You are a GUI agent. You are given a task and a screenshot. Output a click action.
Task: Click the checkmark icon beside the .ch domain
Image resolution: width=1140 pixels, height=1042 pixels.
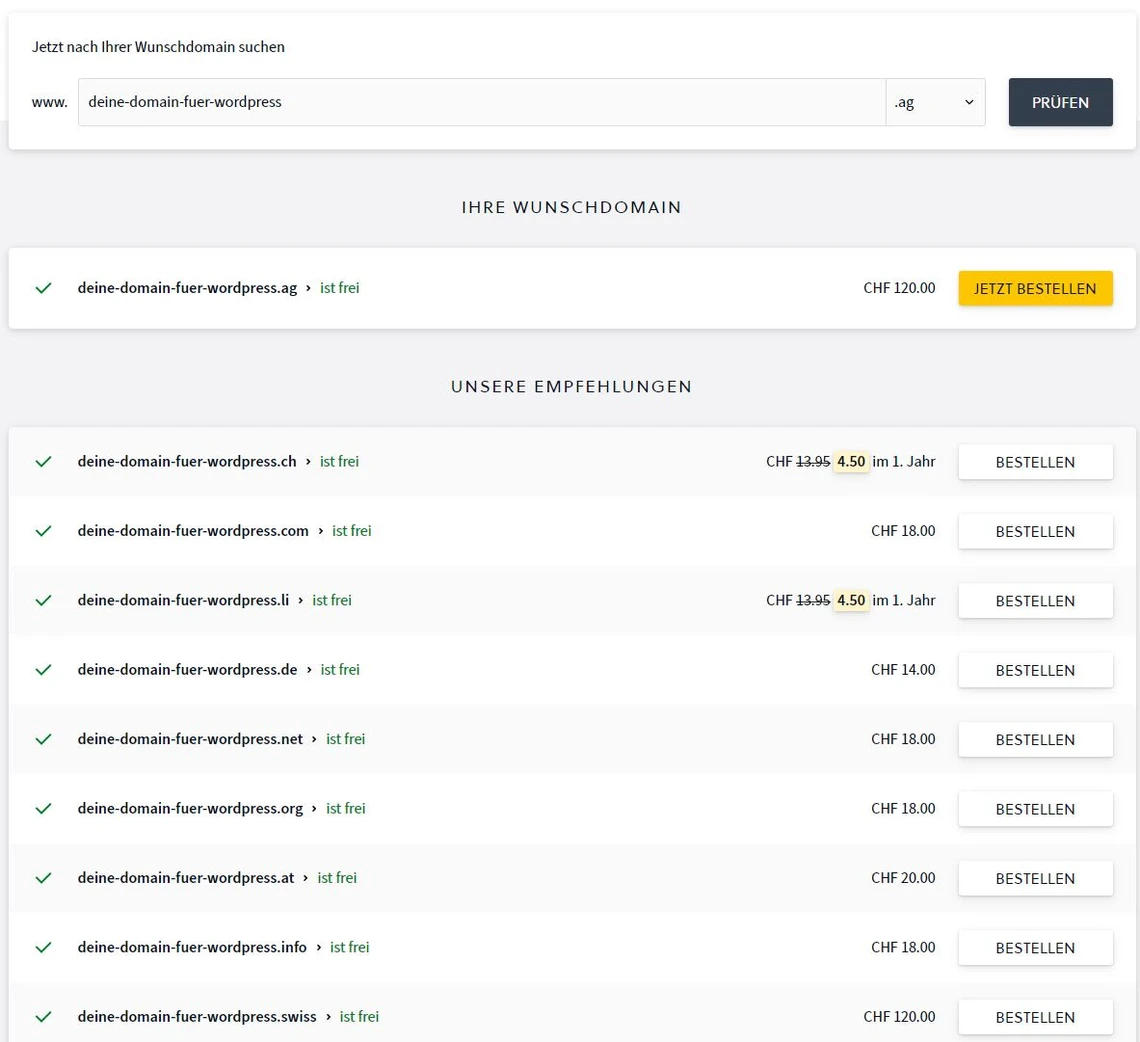[43, 462]
